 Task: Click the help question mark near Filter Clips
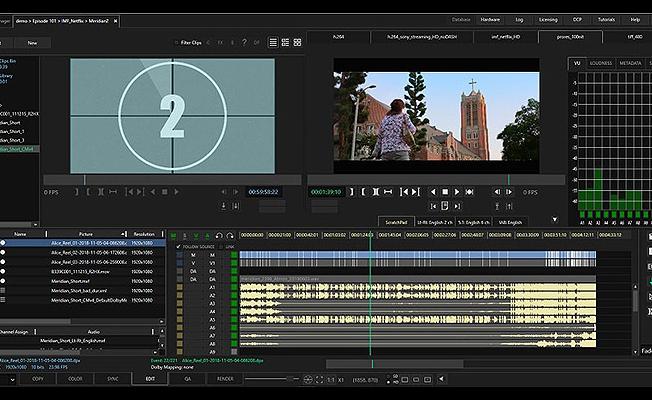[244, 42]
